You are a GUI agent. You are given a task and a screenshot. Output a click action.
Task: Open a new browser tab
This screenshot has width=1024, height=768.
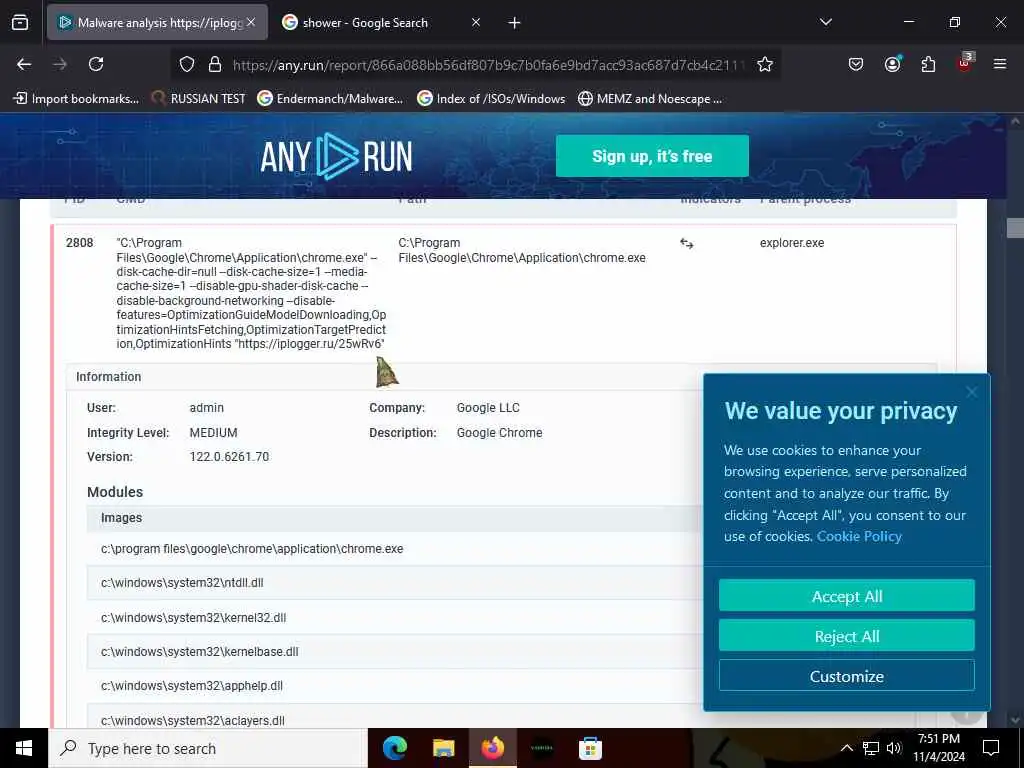tap(515, 23)
